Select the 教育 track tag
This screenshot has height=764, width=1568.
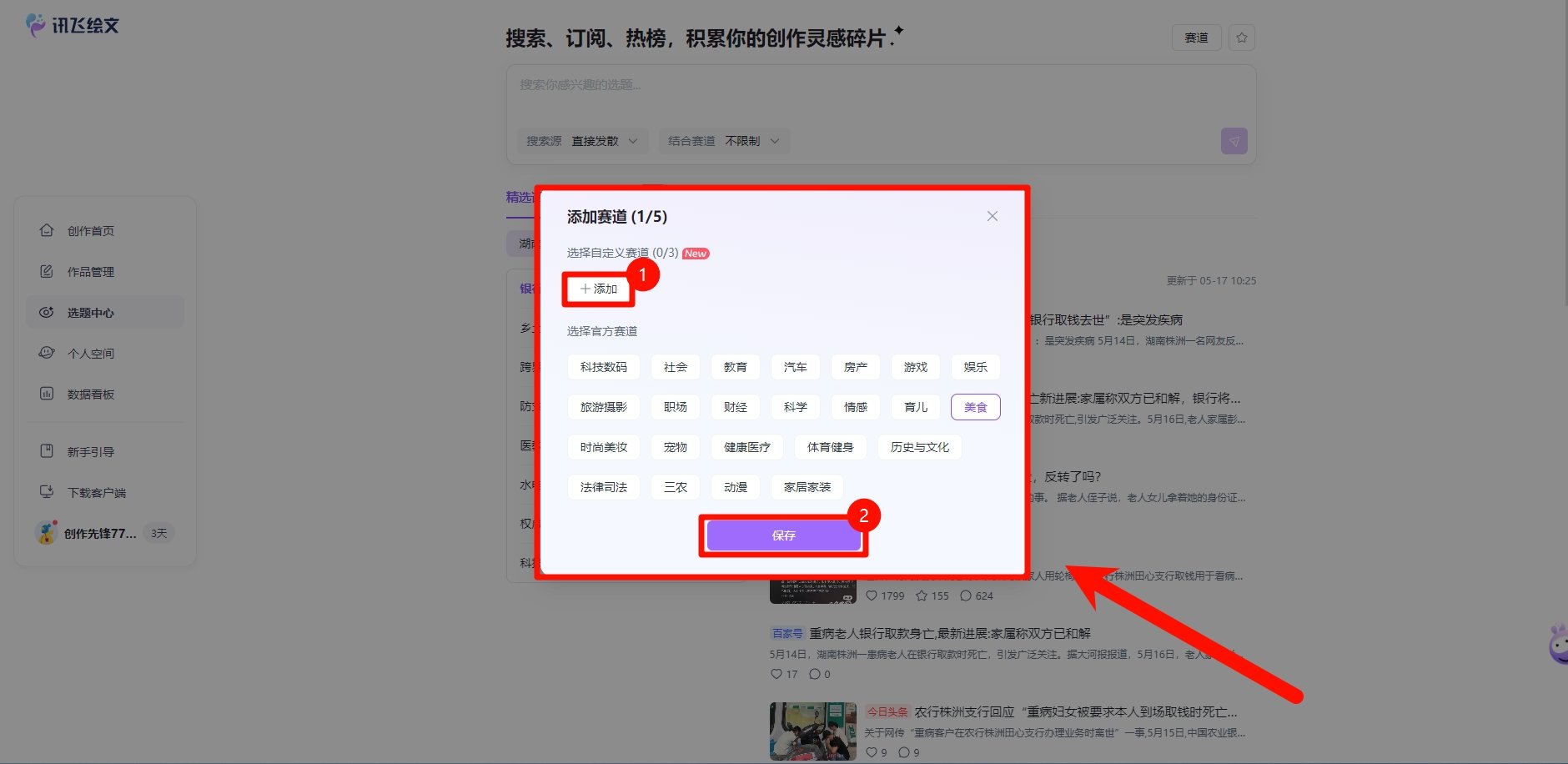[x=736, y=367]
